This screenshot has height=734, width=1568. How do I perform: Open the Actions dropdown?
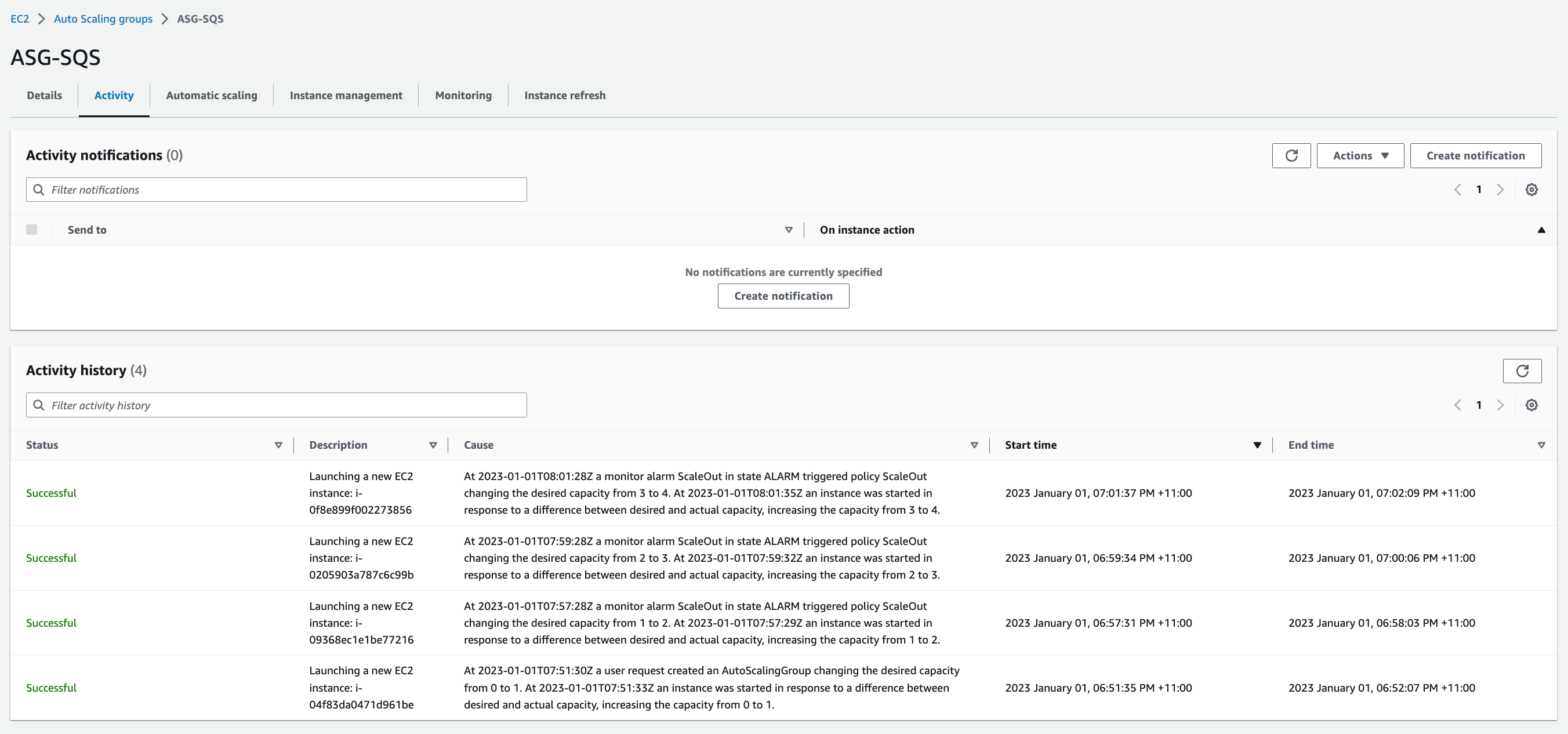tap(1360, 156)
